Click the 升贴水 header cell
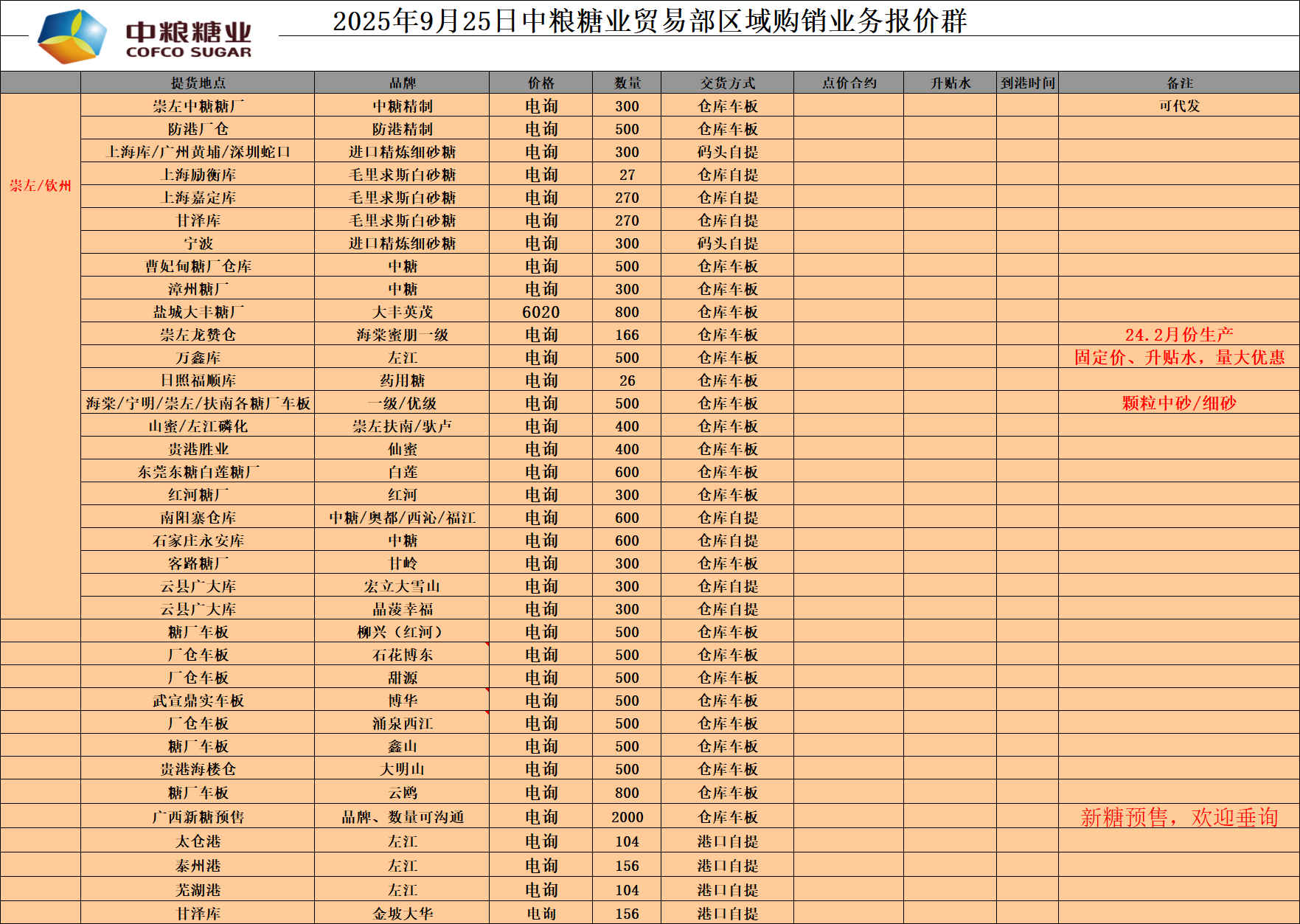 coord(950,83)
